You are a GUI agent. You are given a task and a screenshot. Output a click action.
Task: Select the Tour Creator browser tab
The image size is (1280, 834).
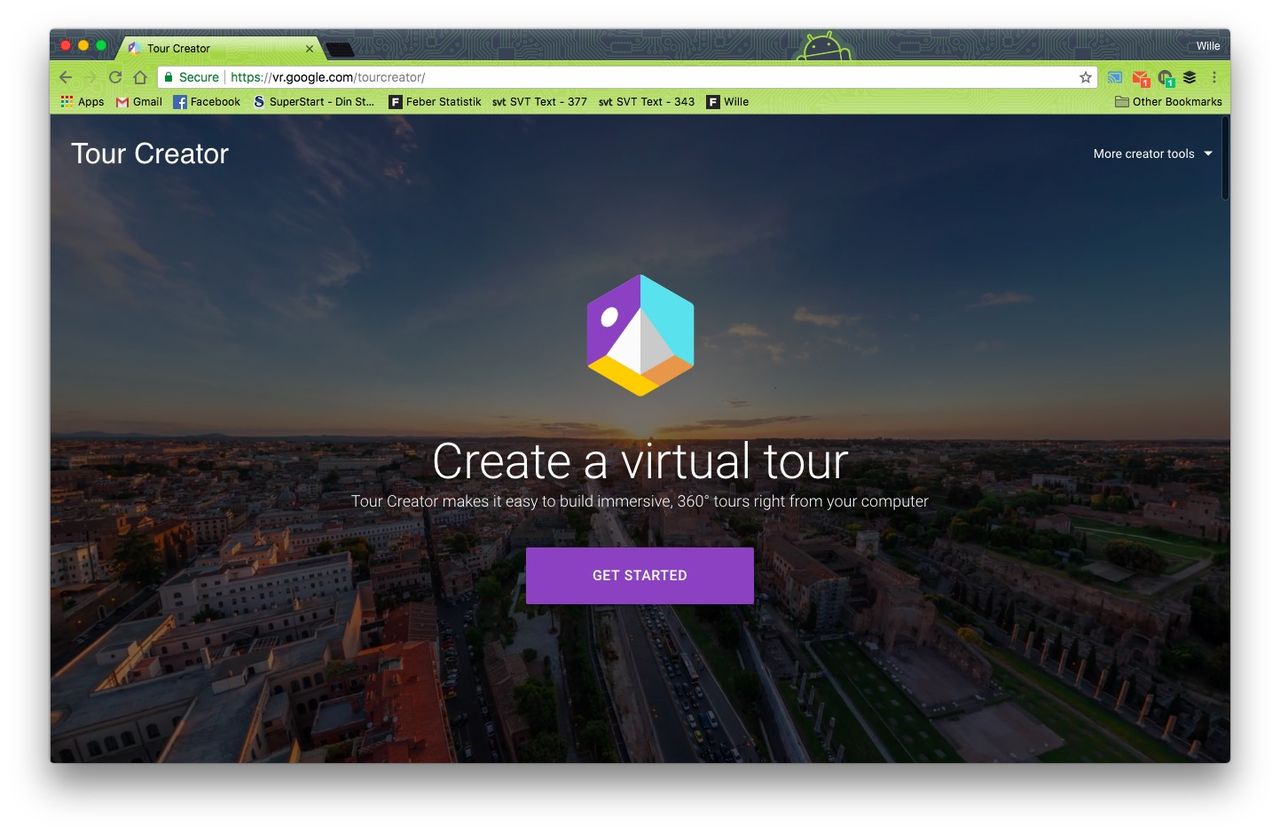pos(220,48)
